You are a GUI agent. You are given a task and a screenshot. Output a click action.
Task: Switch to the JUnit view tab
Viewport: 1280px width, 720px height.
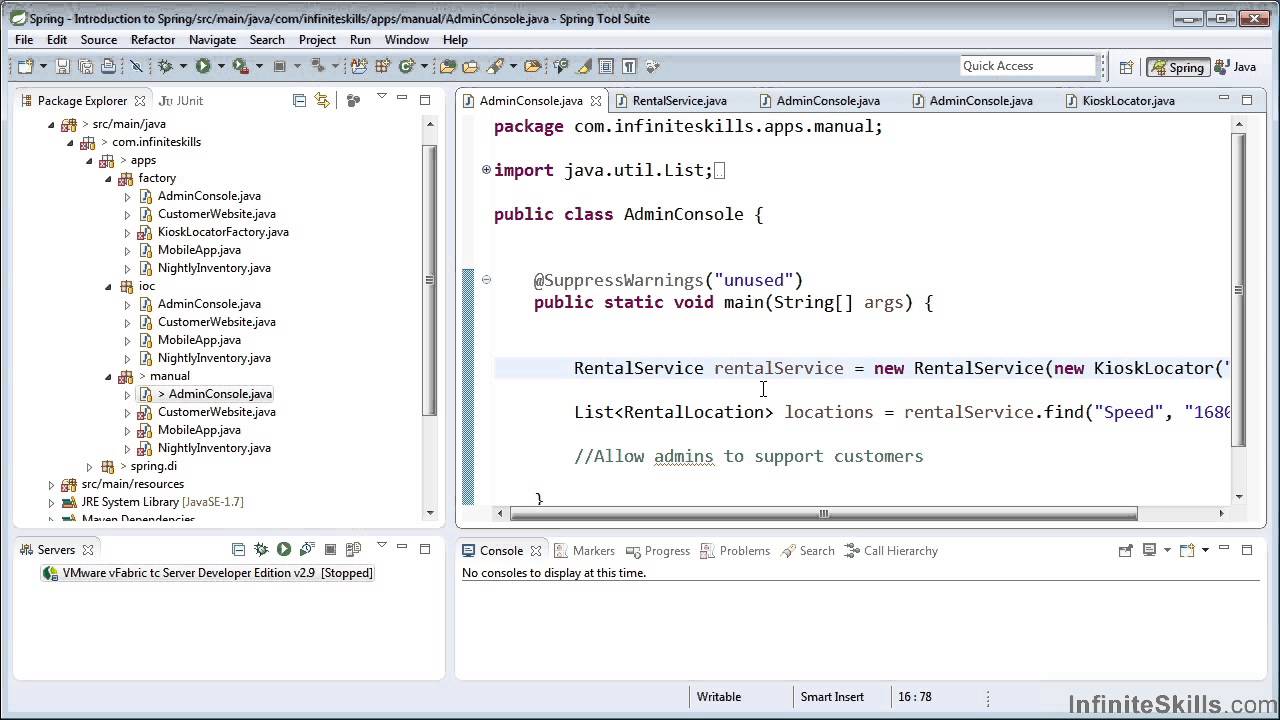click(x=180, y=100)
